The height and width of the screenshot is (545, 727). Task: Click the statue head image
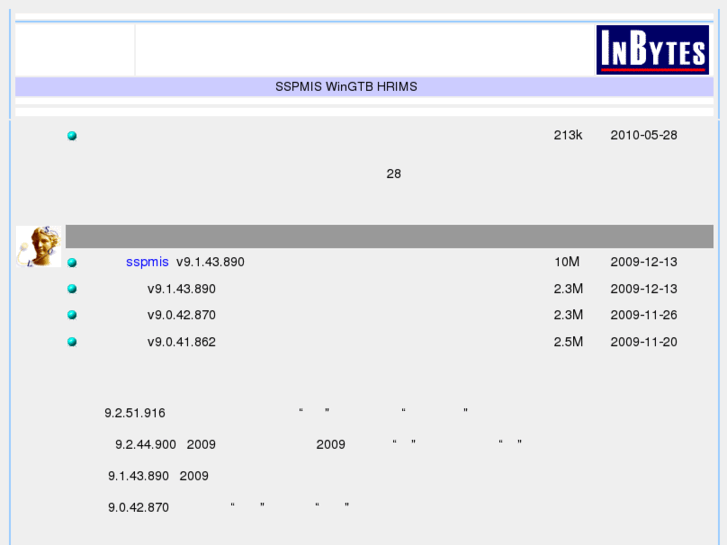pos(38,246)
